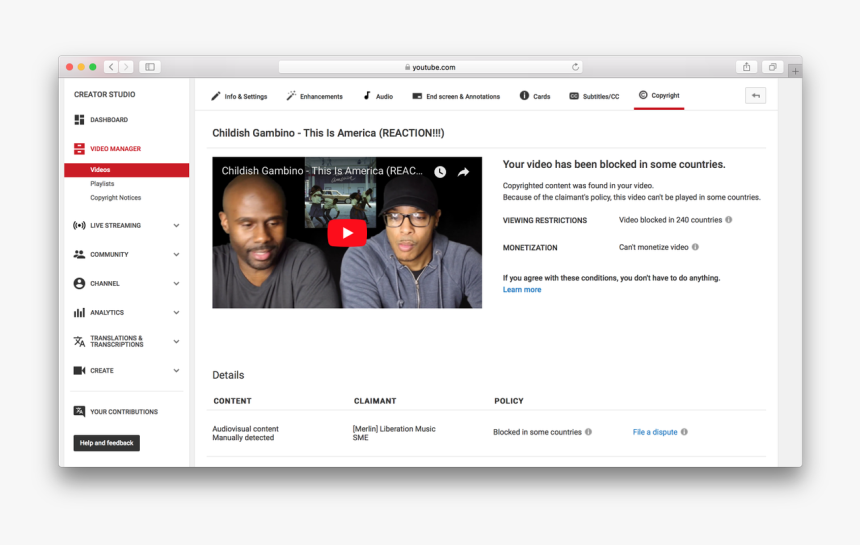
Task: Click the return arrow button at top right
Action: pos(755,95)
